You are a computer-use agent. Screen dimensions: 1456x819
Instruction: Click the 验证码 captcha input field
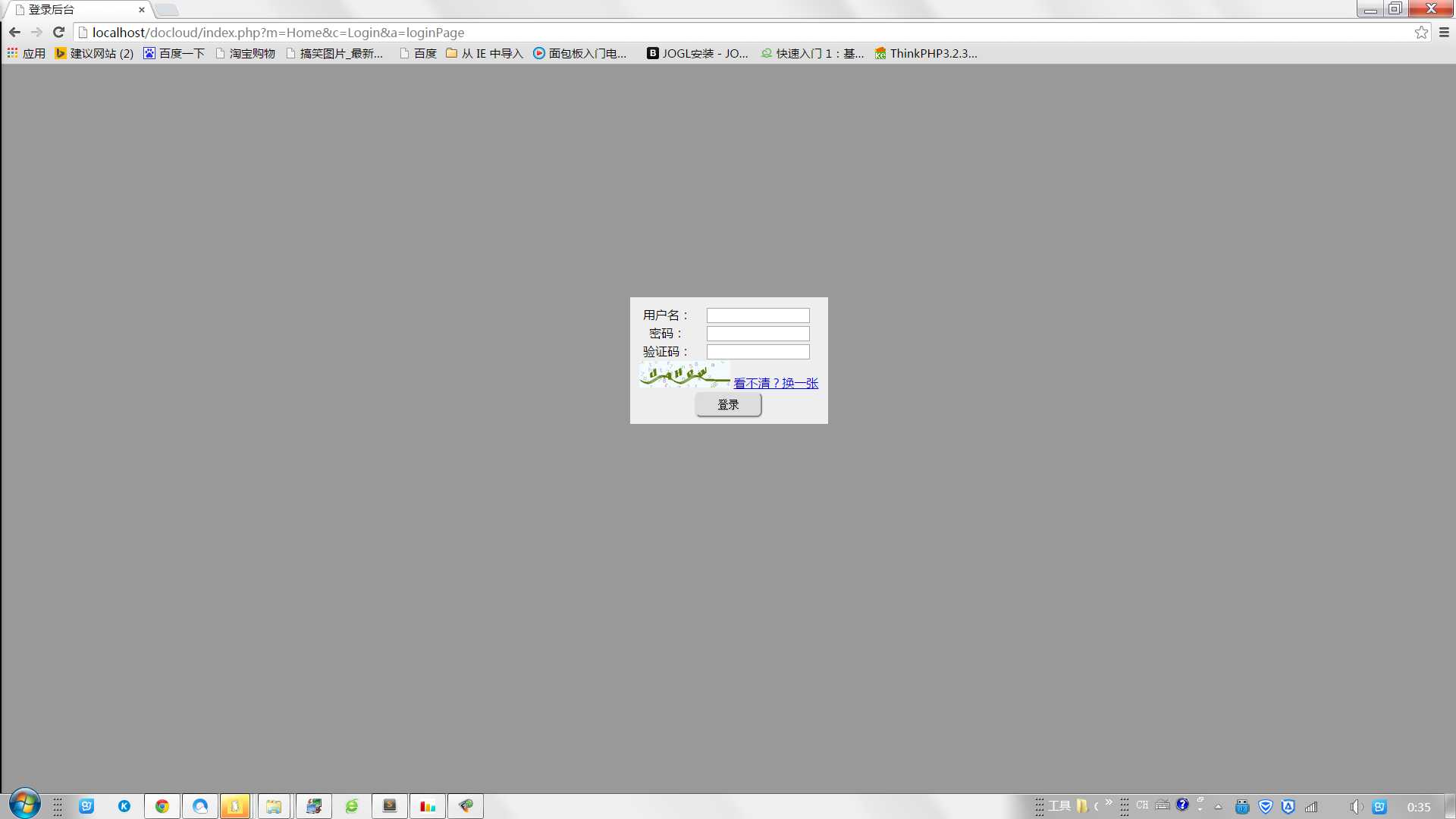point(758,352)
